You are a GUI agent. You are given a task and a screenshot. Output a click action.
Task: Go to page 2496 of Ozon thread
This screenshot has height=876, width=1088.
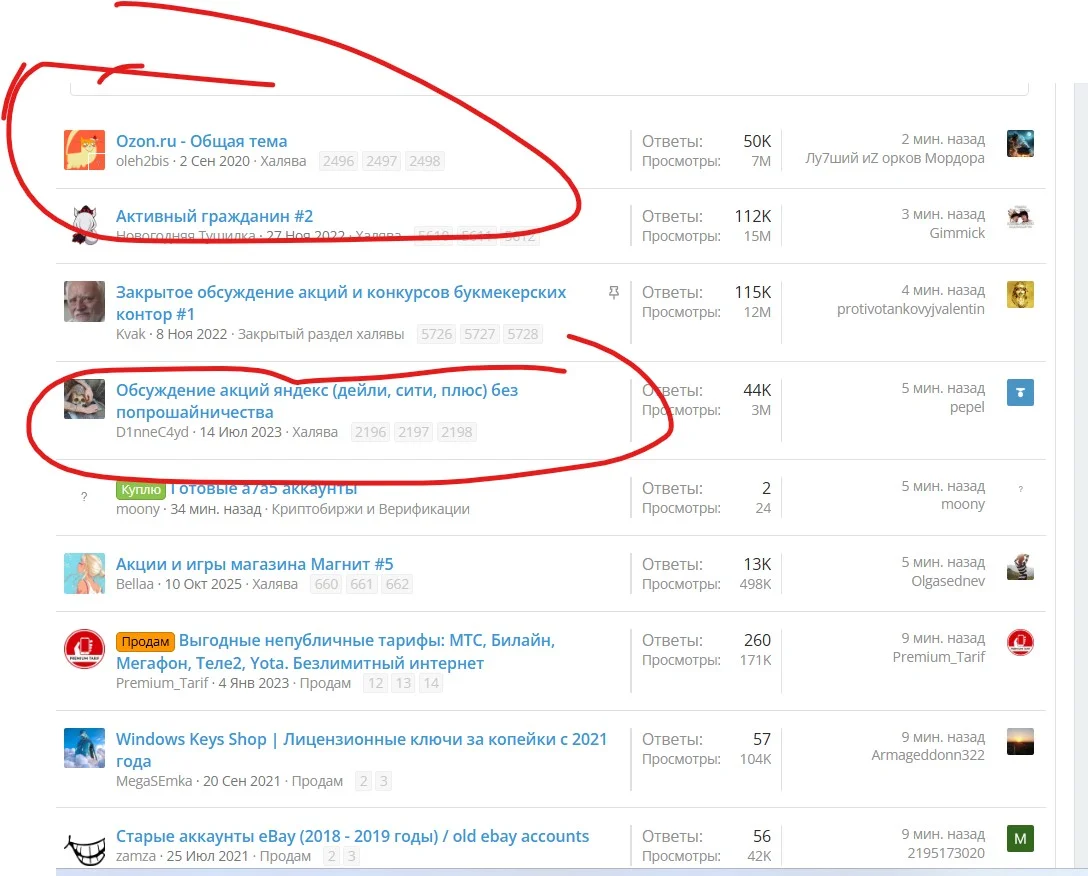pos(339,161)
